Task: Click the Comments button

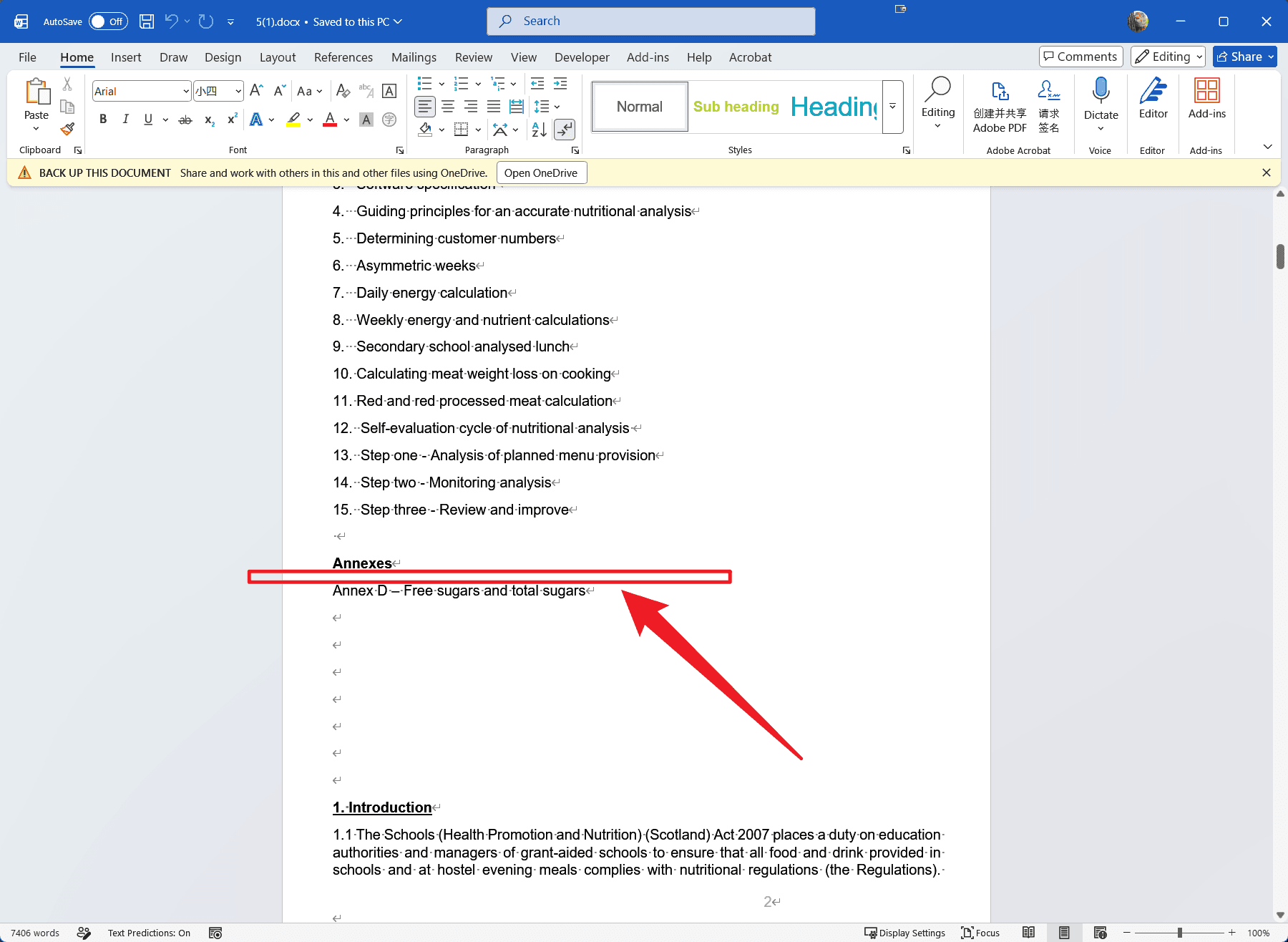Action: pos(1080,57)
